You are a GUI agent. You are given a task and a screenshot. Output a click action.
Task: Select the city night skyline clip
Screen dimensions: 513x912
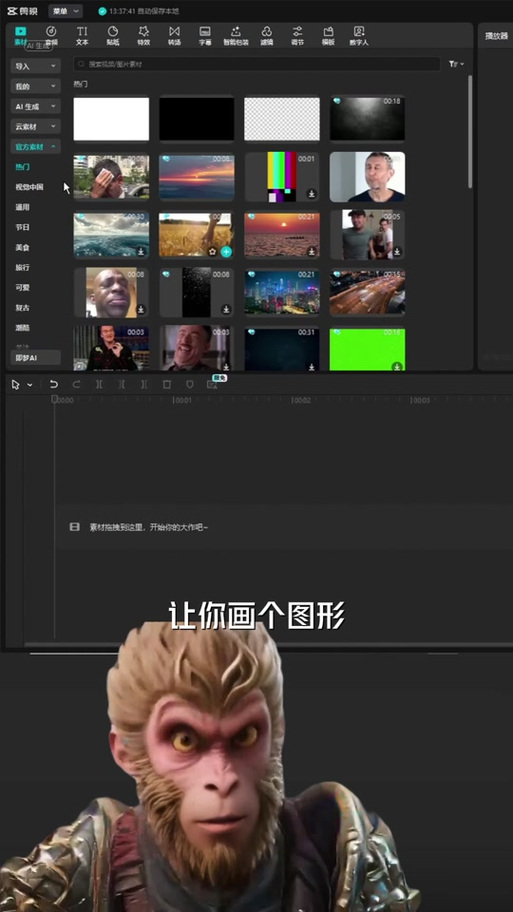click(x=282, y=292)
